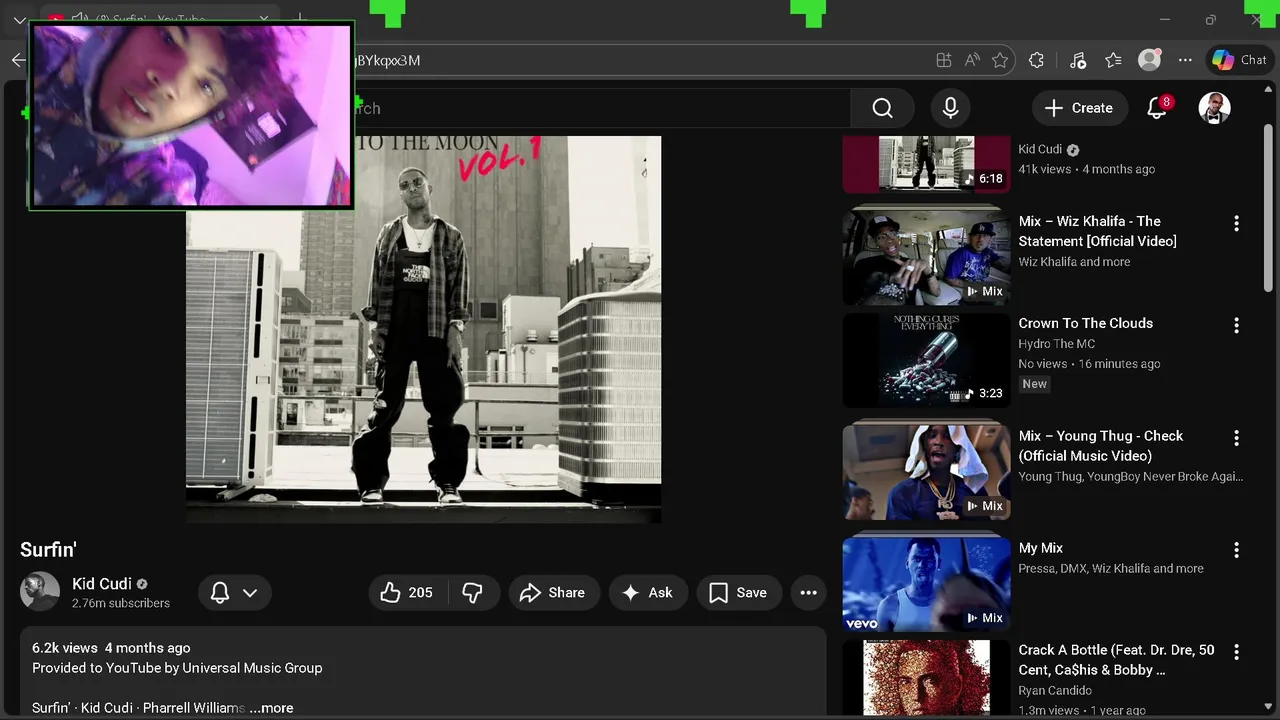Share the Surfin' video
Viewport: 1280px width, 720px height.
pyautogui.click(x=553, y=593)
